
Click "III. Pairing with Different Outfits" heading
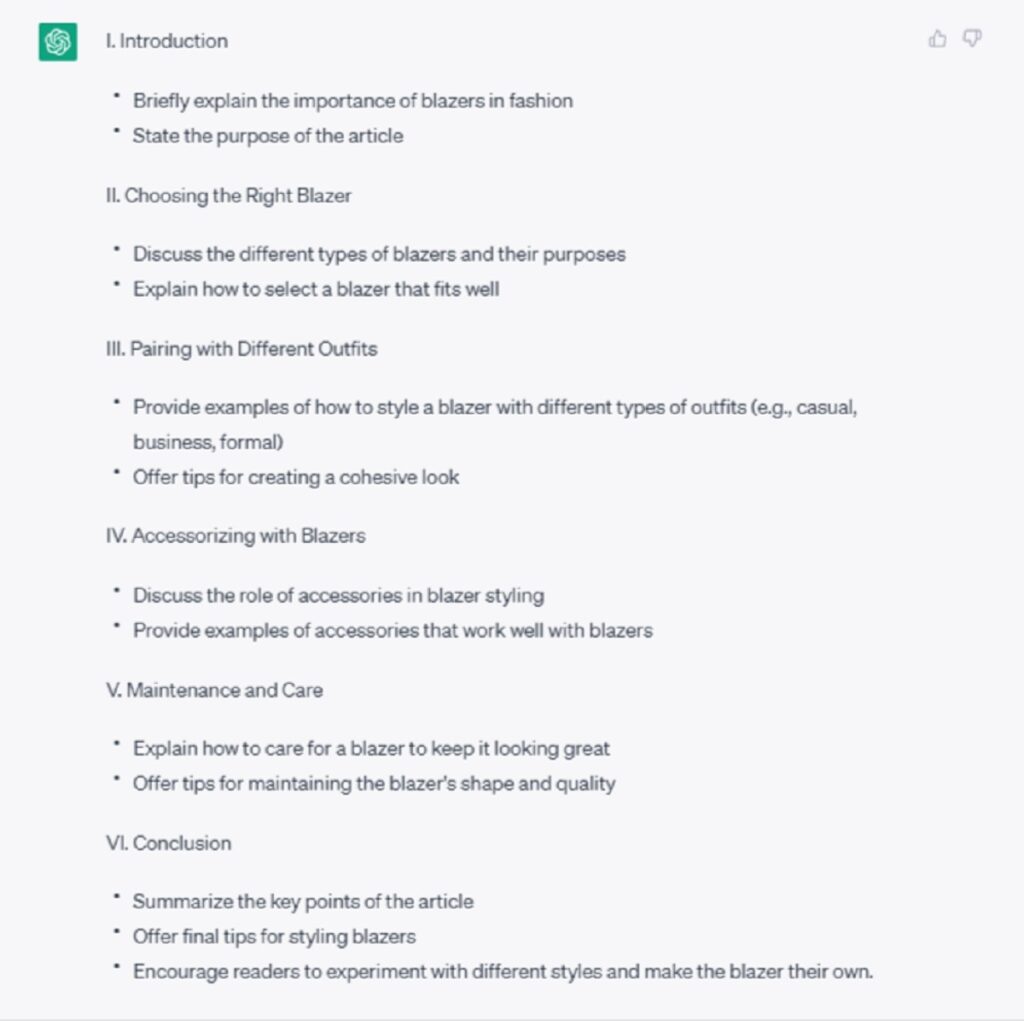pyautogui.click(x=241, y=349)
